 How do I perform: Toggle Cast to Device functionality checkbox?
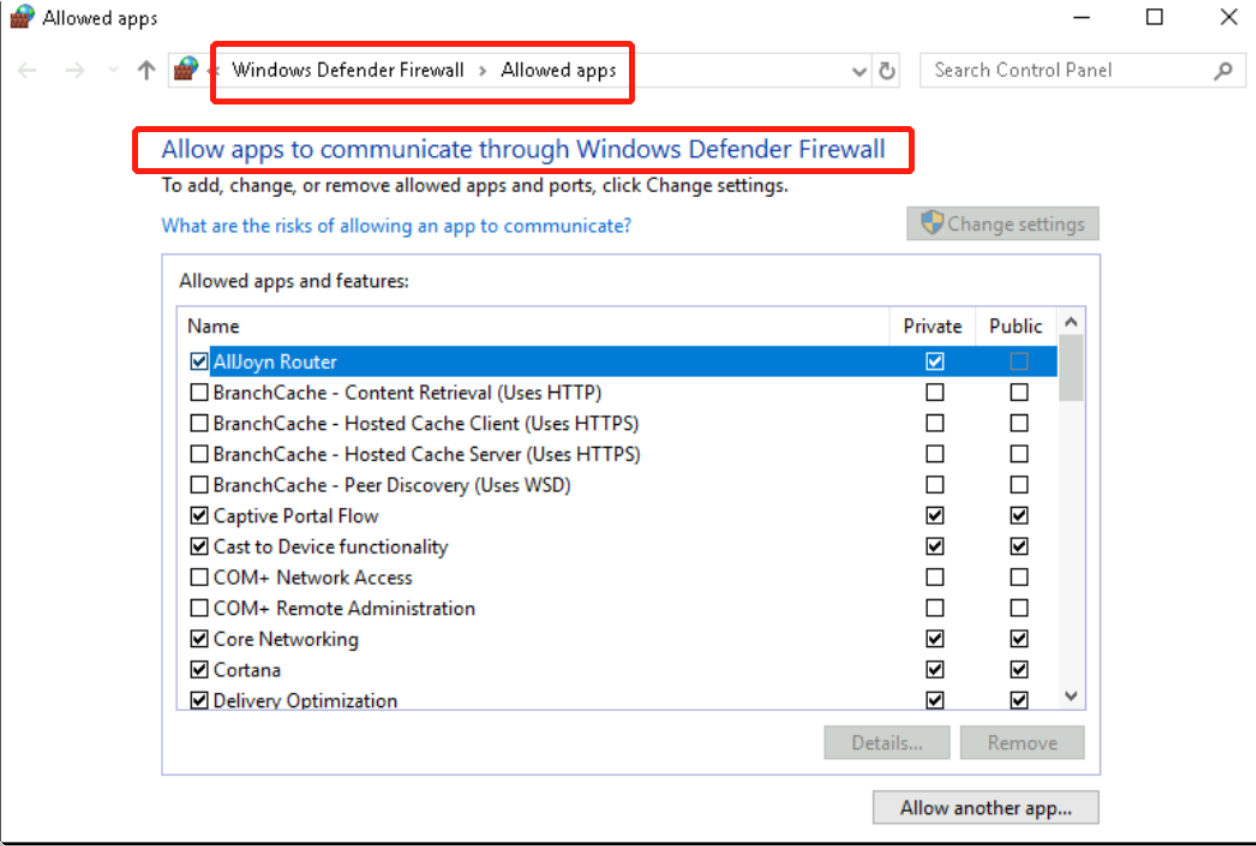coord(199,548)
